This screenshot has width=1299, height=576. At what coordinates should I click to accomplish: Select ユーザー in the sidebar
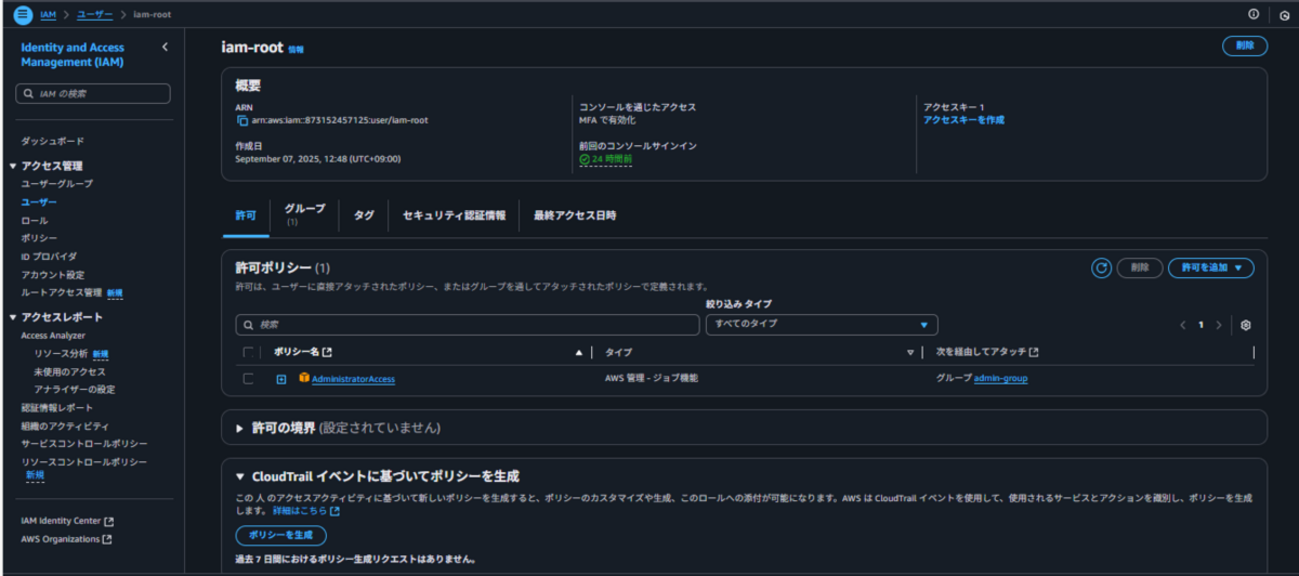point(39,202)
